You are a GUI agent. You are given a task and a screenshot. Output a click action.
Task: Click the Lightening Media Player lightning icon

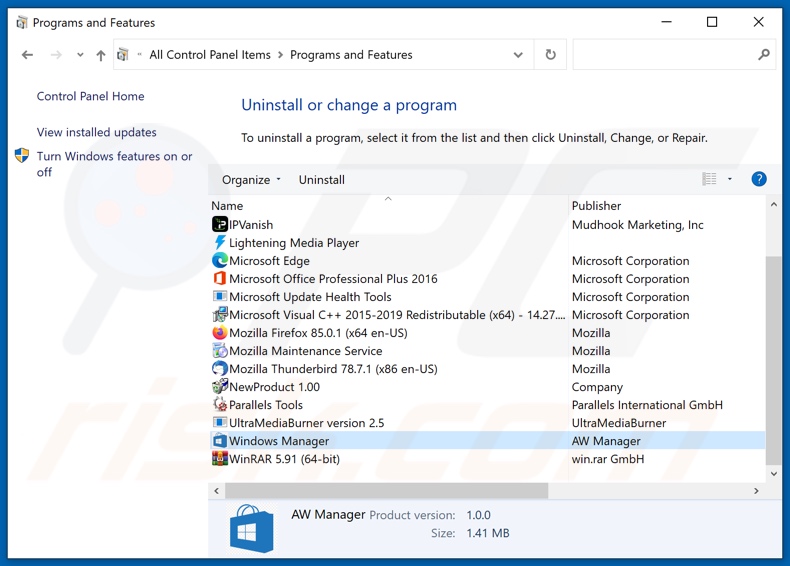tap(220, 242)
